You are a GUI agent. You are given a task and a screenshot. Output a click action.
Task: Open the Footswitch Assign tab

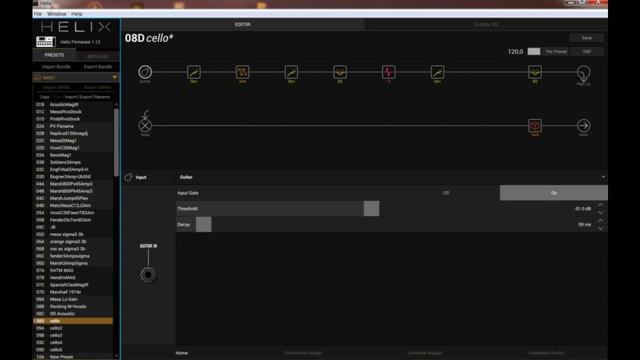click(x=303, y=353)
